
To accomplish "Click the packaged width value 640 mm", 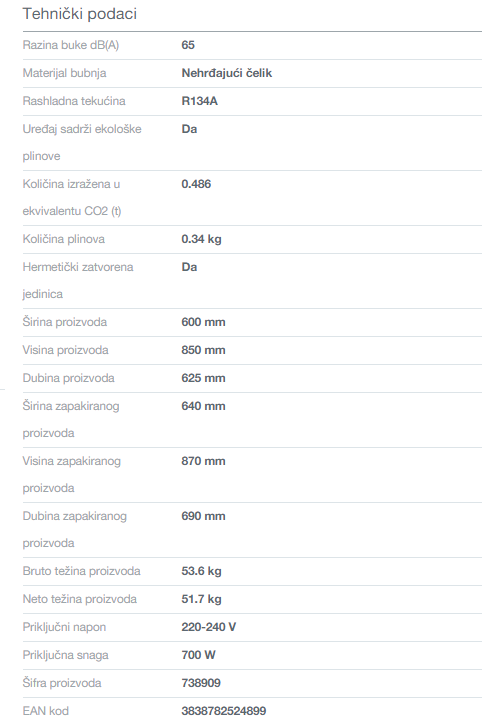I will [203, 406].
